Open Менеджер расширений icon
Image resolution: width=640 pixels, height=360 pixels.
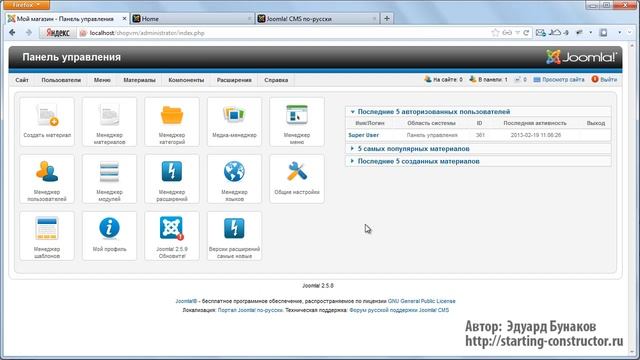pyautogui.click(x=172, y=179)
